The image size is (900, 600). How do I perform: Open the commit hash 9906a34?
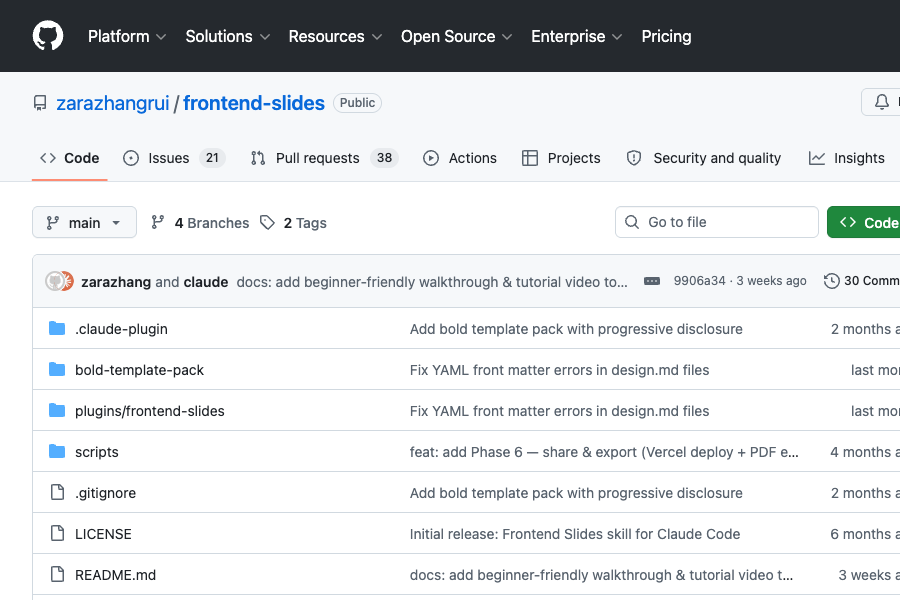point(699,281)
